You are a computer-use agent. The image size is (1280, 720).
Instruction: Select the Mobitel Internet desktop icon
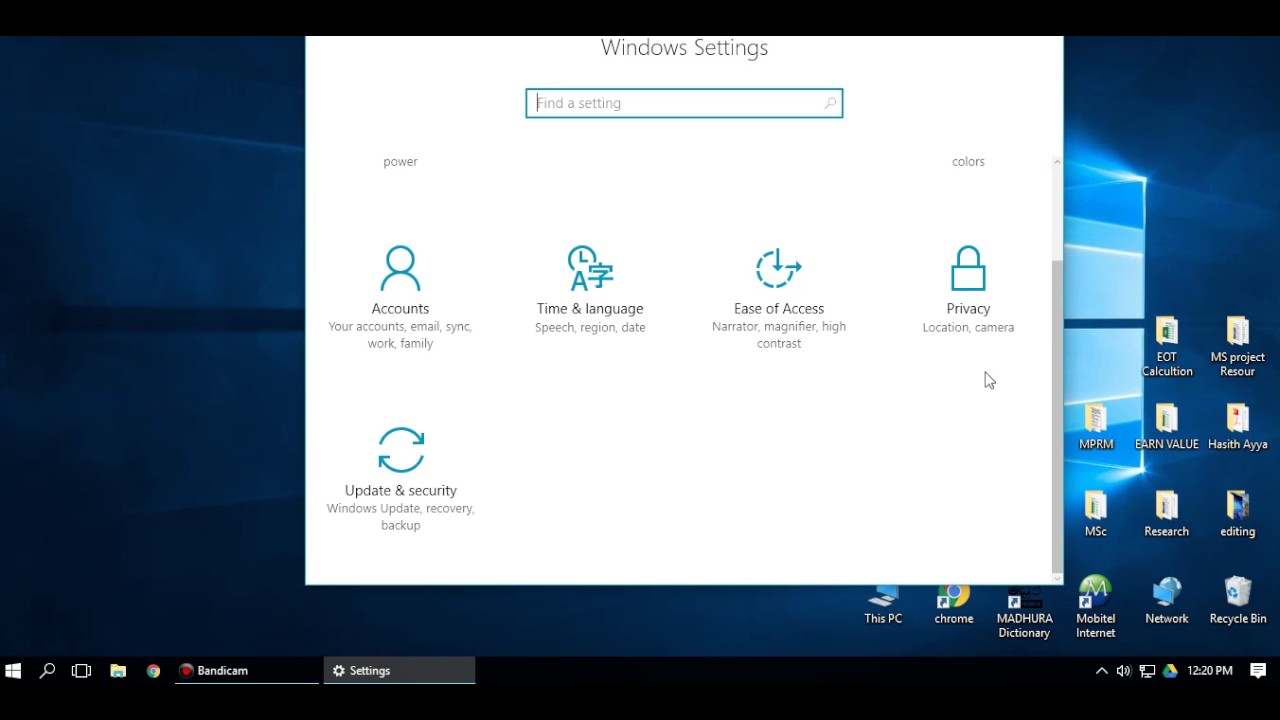tap(1096, 608)
